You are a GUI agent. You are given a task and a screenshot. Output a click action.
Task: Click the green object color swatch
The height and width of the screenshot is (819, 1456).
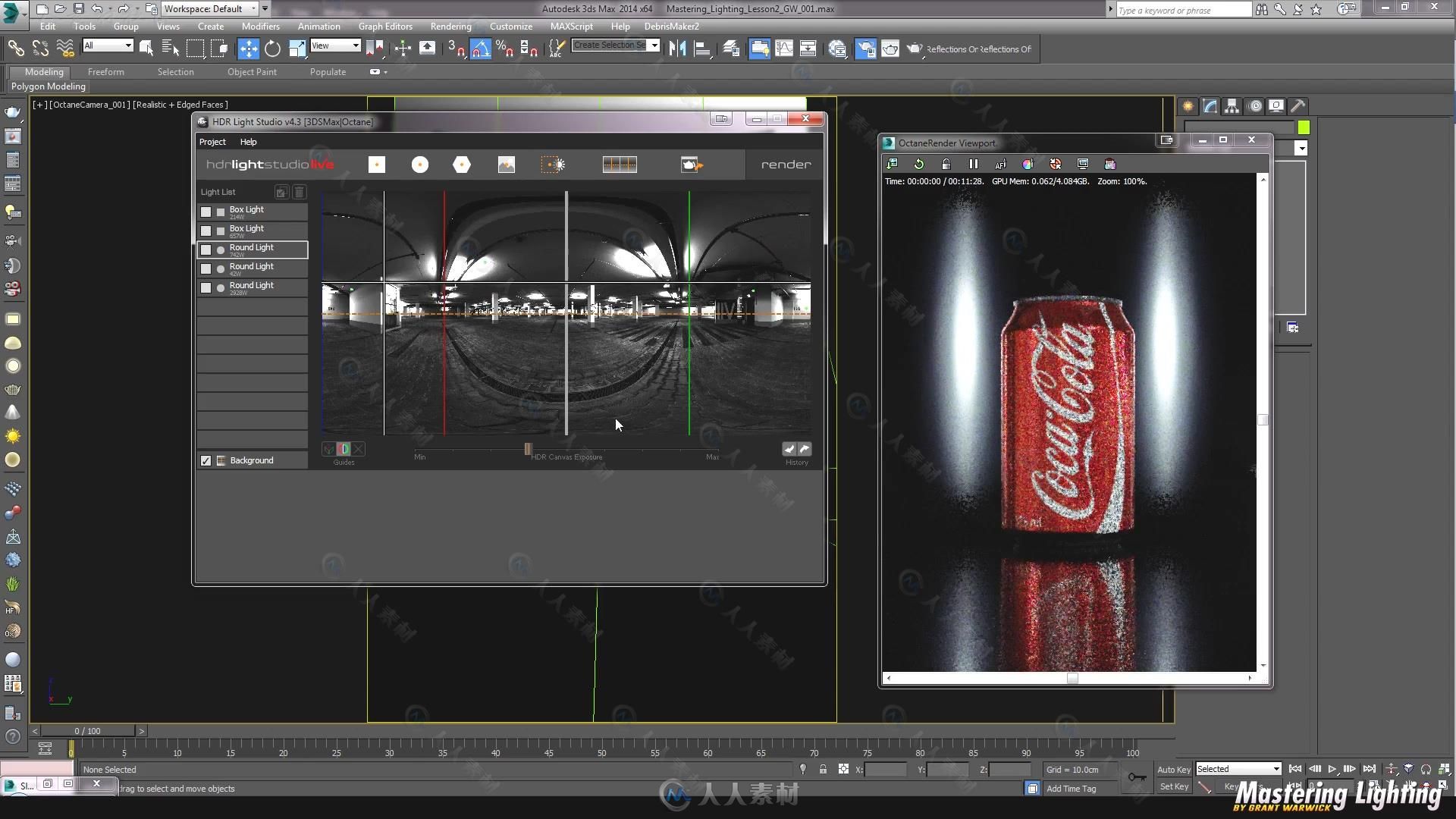(1304, 127)
